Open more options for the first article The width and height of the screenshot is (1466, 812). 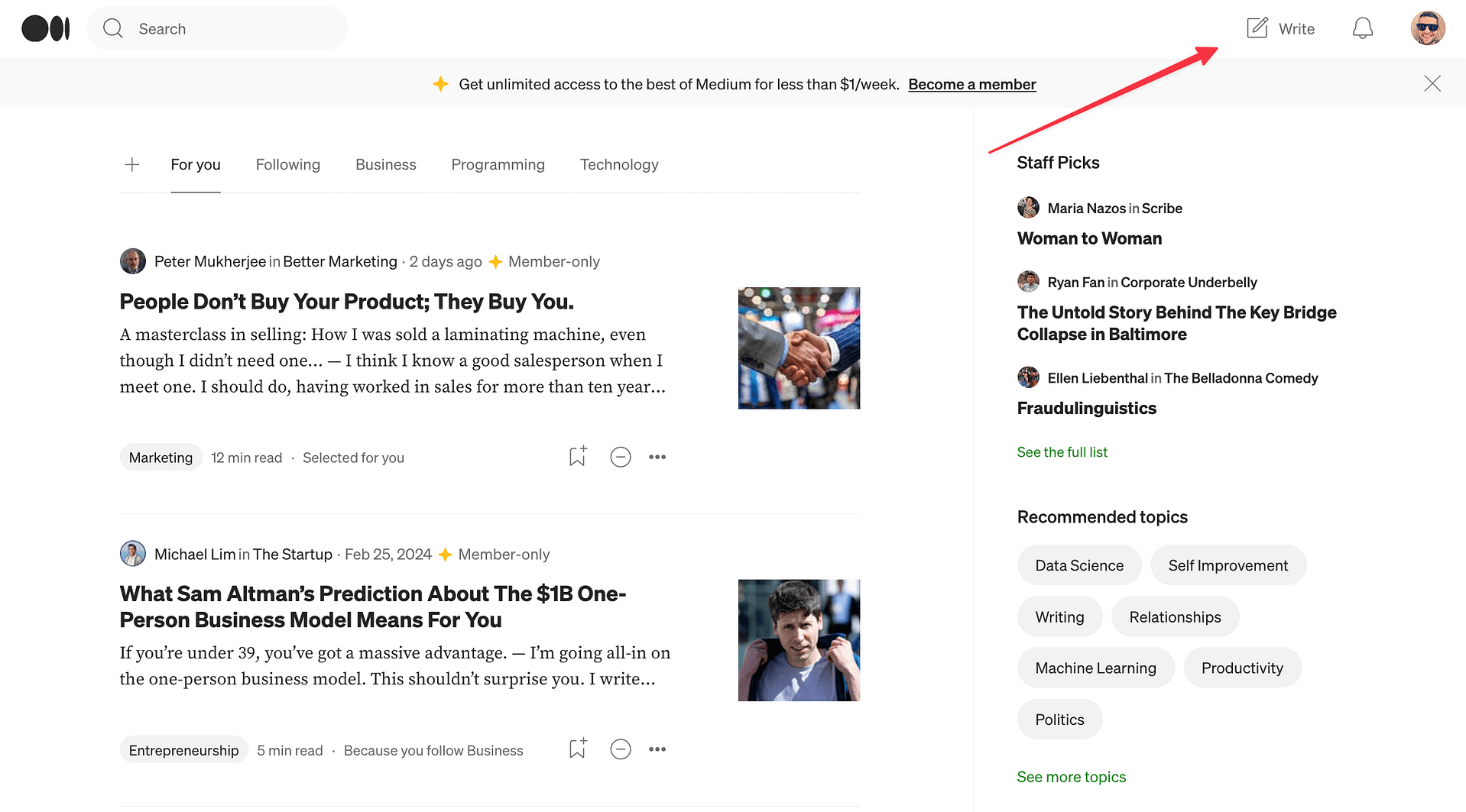[x=657, y=456]
